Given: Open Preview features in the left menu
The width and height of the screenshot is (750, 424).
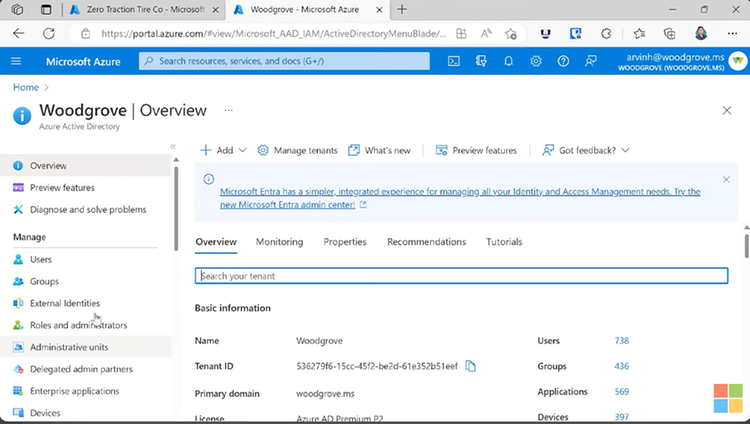Looking at the screenshot, I should coord(86,188).
